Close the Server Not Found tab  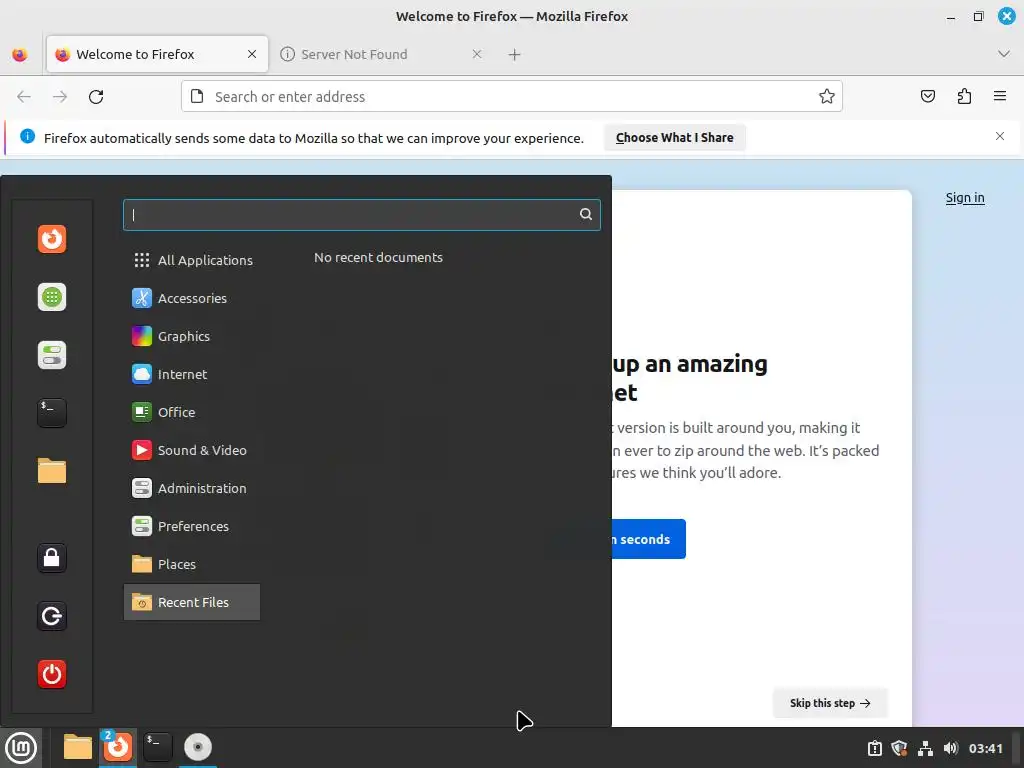click(477, 54)
